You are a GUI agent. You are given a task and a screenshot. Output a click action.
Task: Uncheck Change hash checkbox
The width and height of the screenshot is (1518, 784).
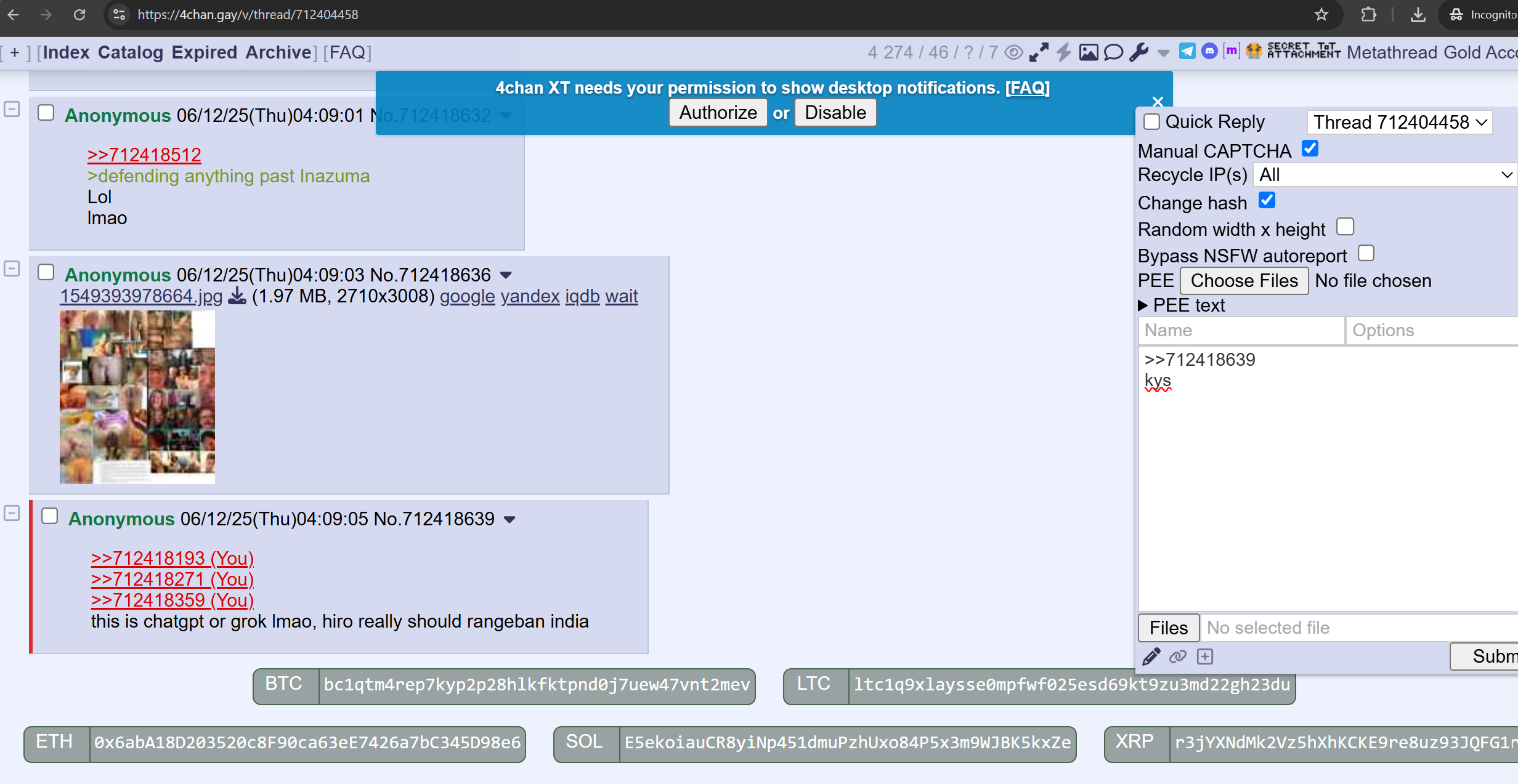[x=1267, y=200]
